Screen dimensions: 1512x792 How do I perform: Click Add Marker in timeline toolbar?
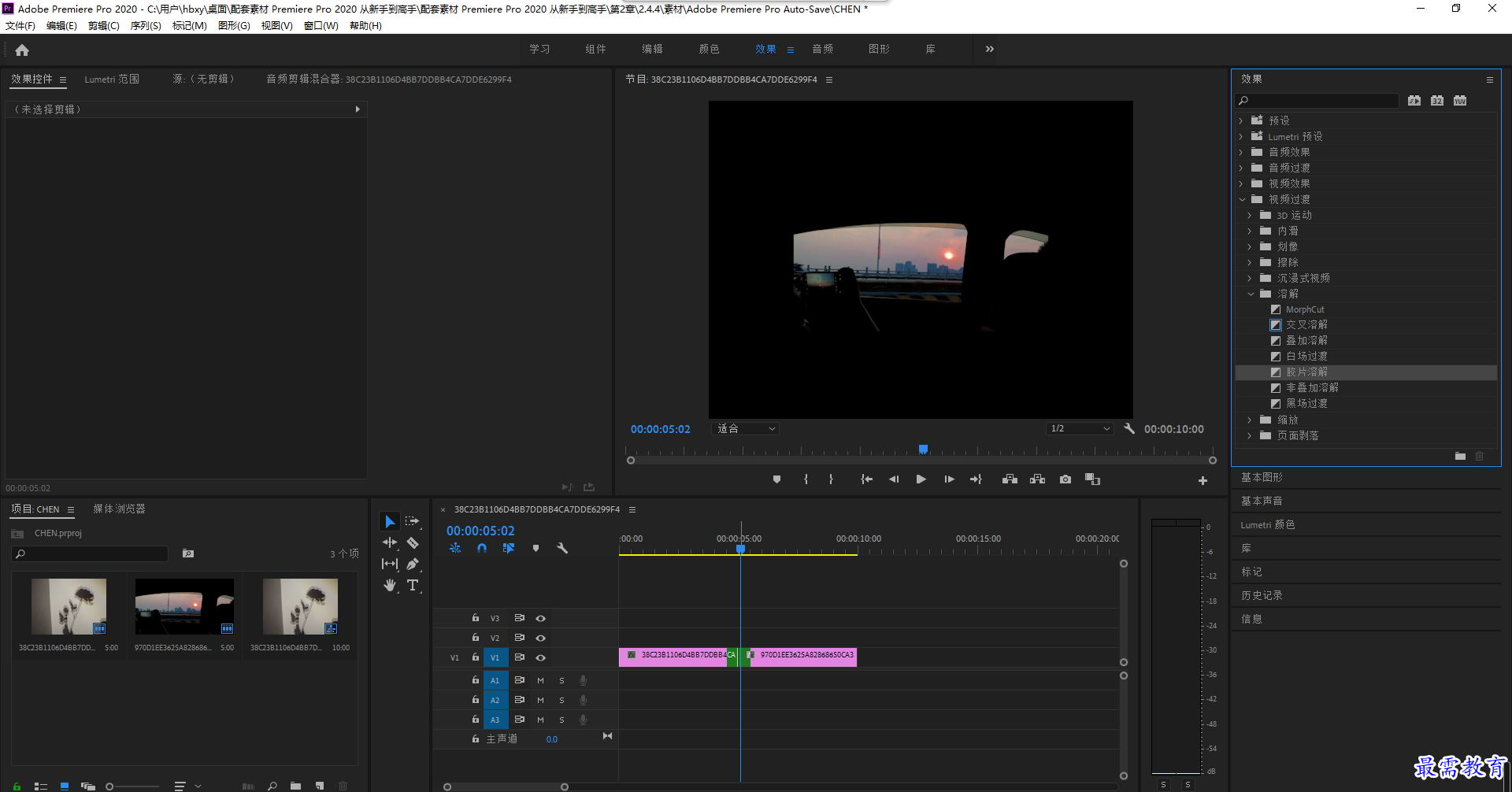click(535, 549)
